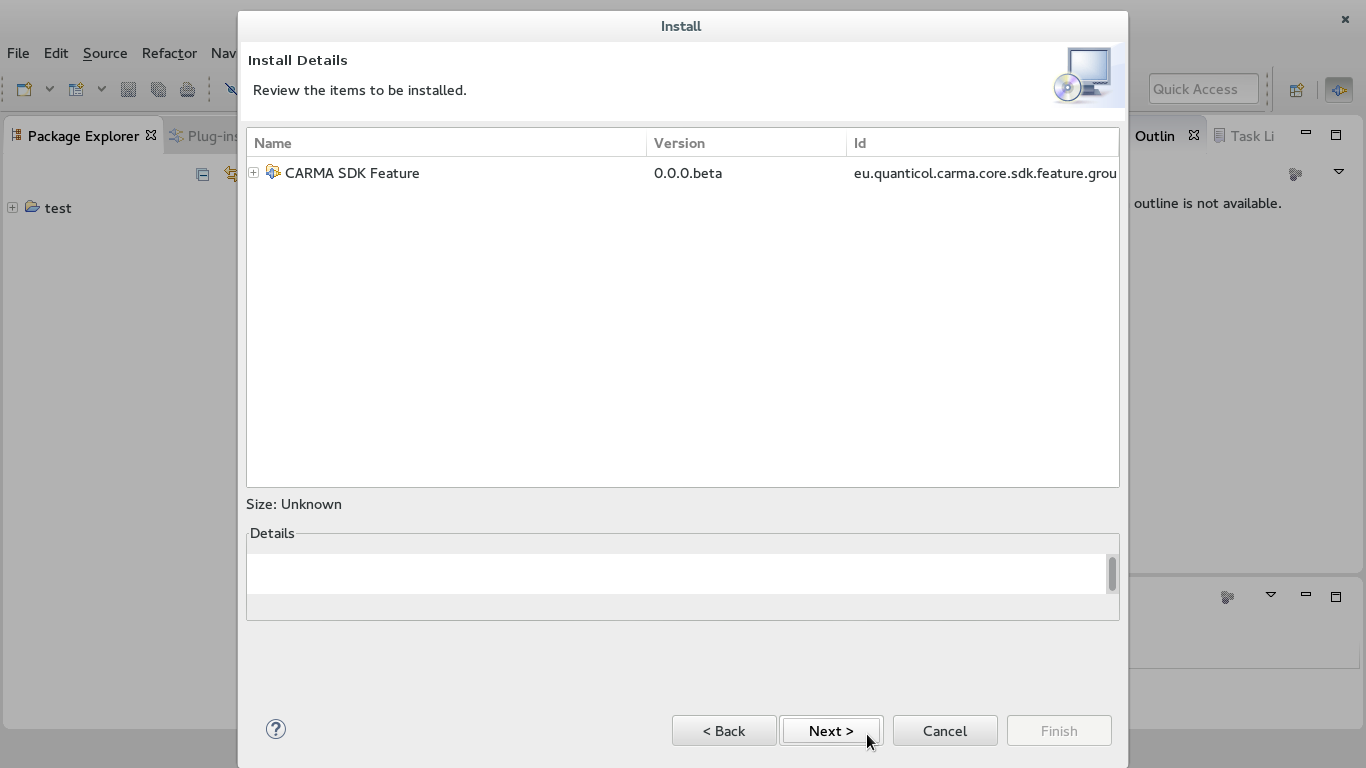Click the Next button
Screen dimensions: 1366x768
831,731
